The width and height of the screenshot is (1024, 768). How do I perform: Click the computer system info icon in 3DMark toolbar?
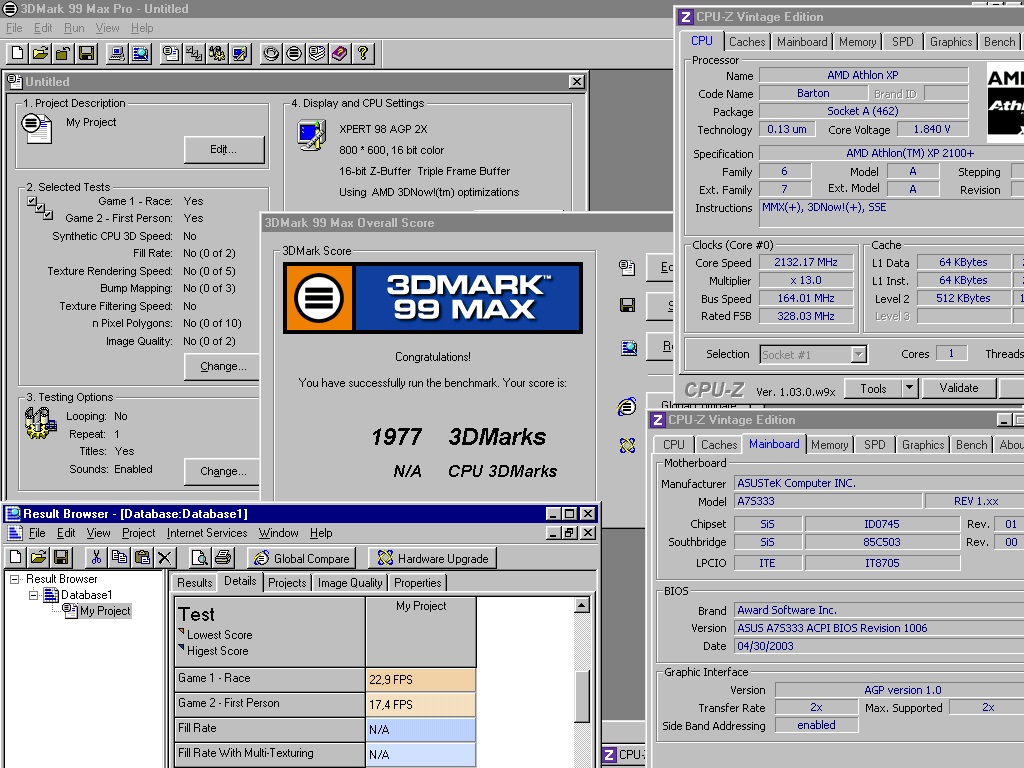[x=117, y=54]
